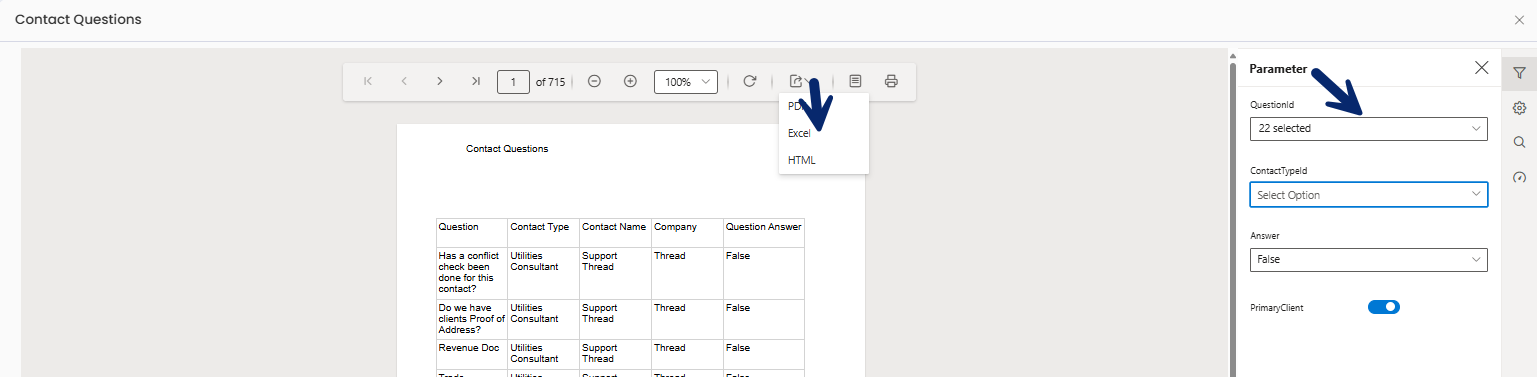Open the QuestionId dropdown
1537x377 pixels.
(1368, 129)
